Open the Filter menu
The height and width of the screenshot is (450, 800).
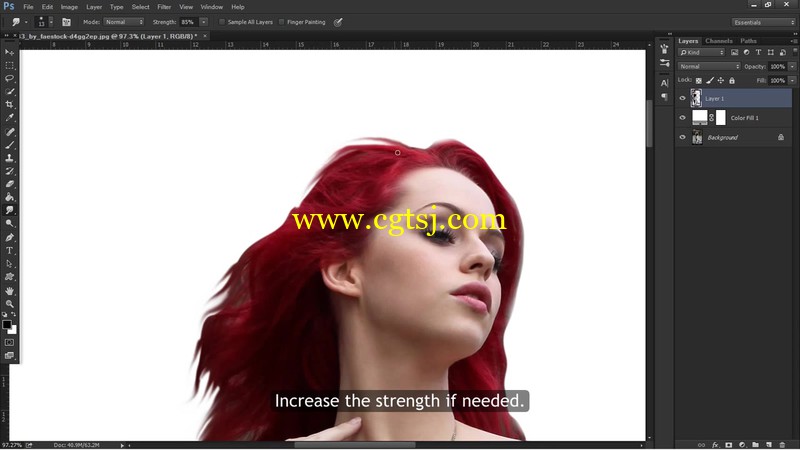pyautogui.click(x=164, y=7)
